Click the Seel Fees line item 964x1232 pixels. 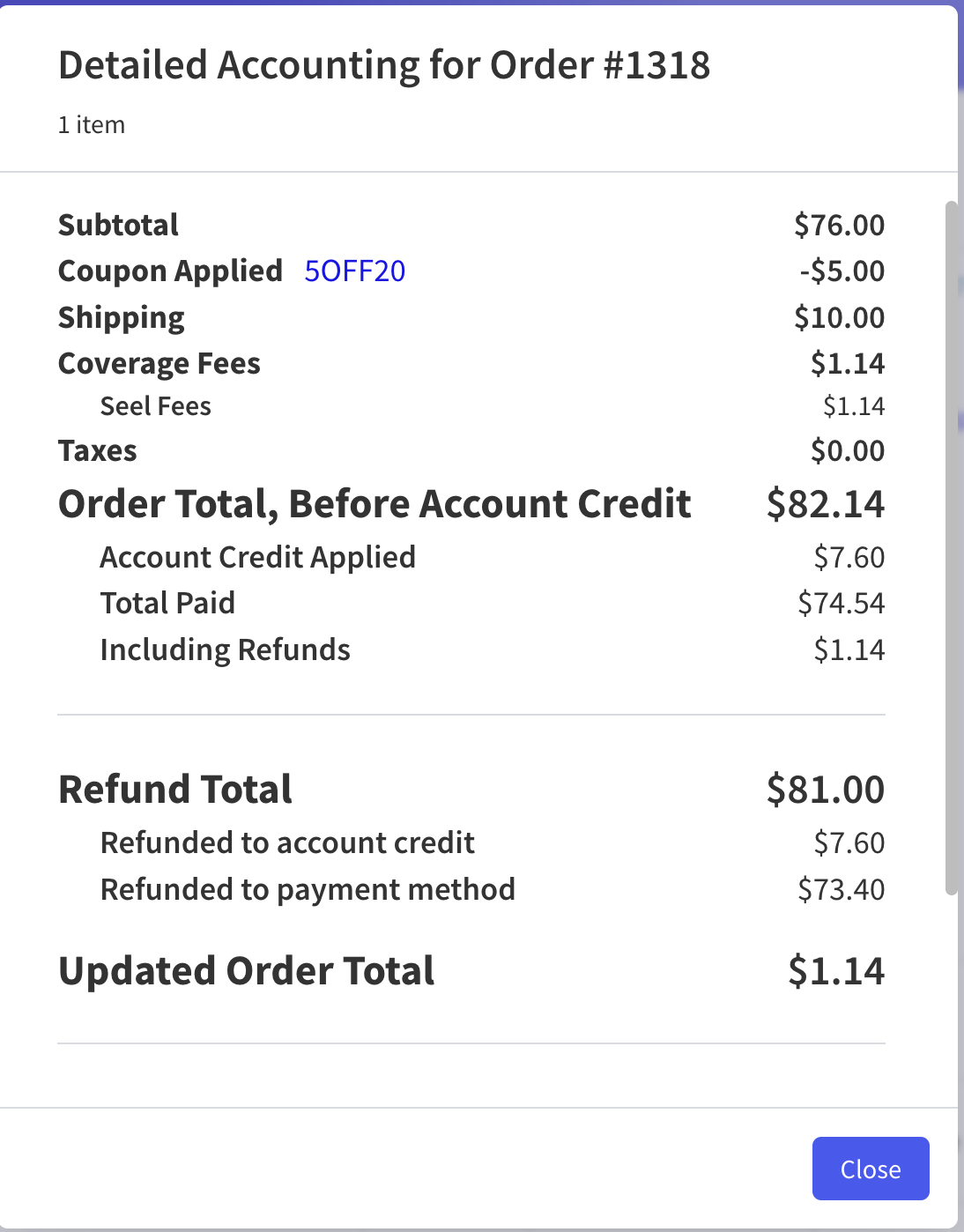click(156, 406)
